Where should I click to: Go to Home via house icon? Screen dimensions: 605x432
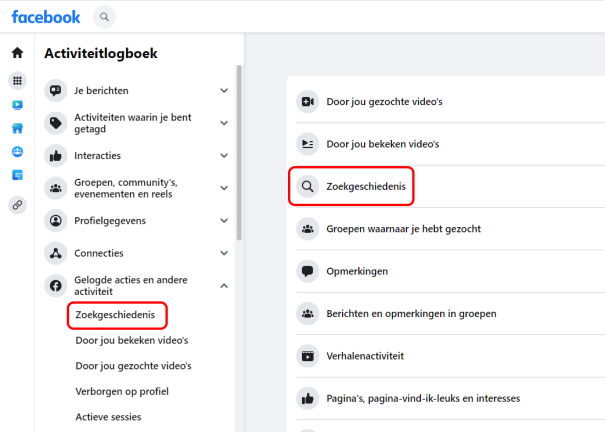point(17,53)
